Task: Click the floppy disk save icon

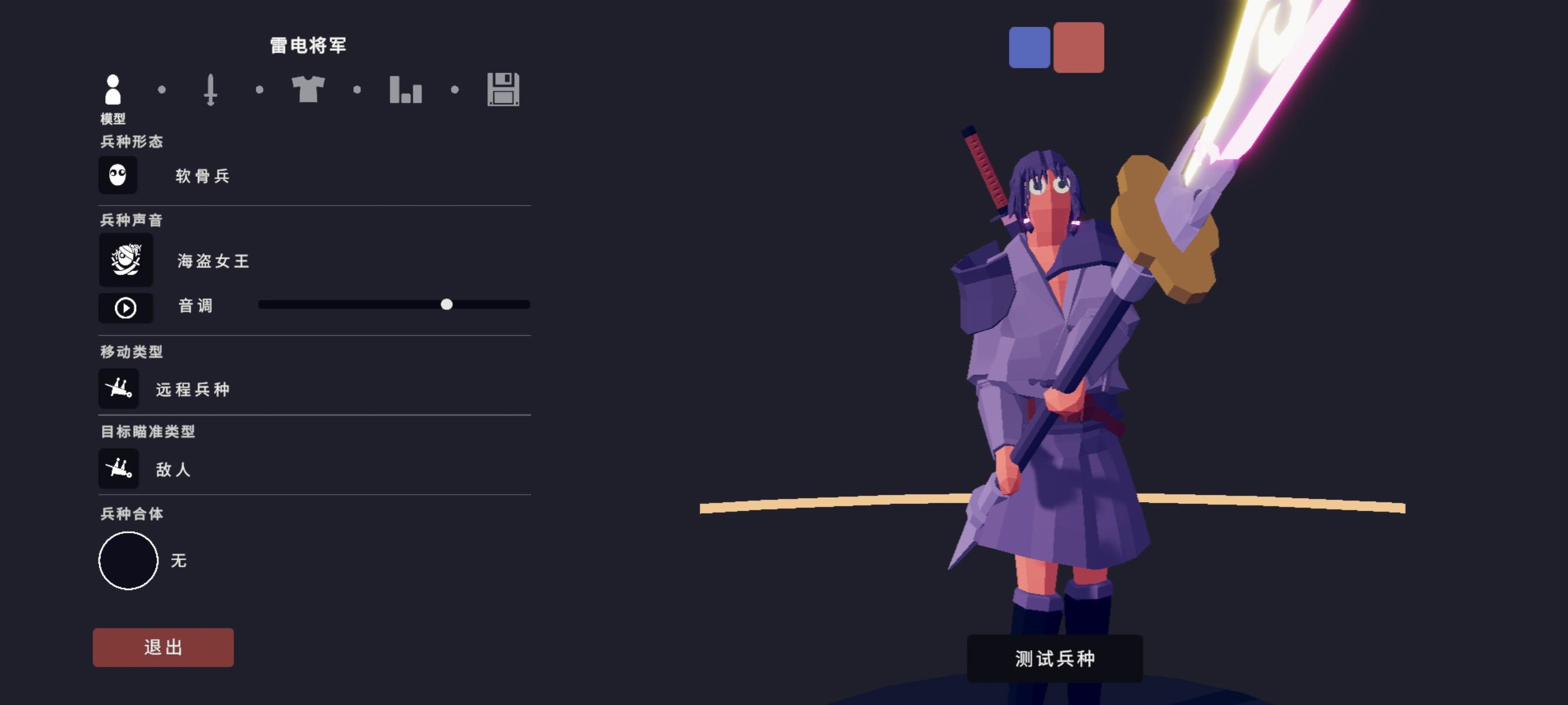Action: pos(504,90)
